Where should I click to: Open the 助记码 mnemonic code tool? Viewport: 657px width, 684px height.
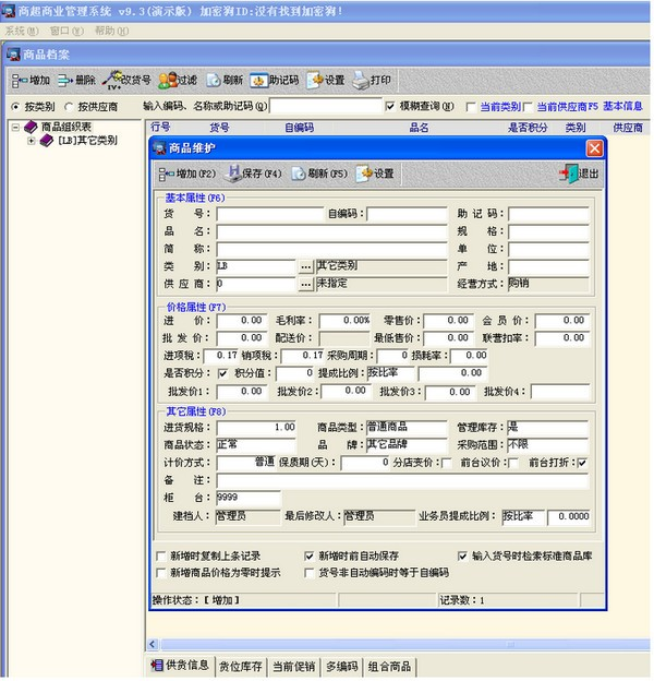pyautogui.click(x=274, y=80)
